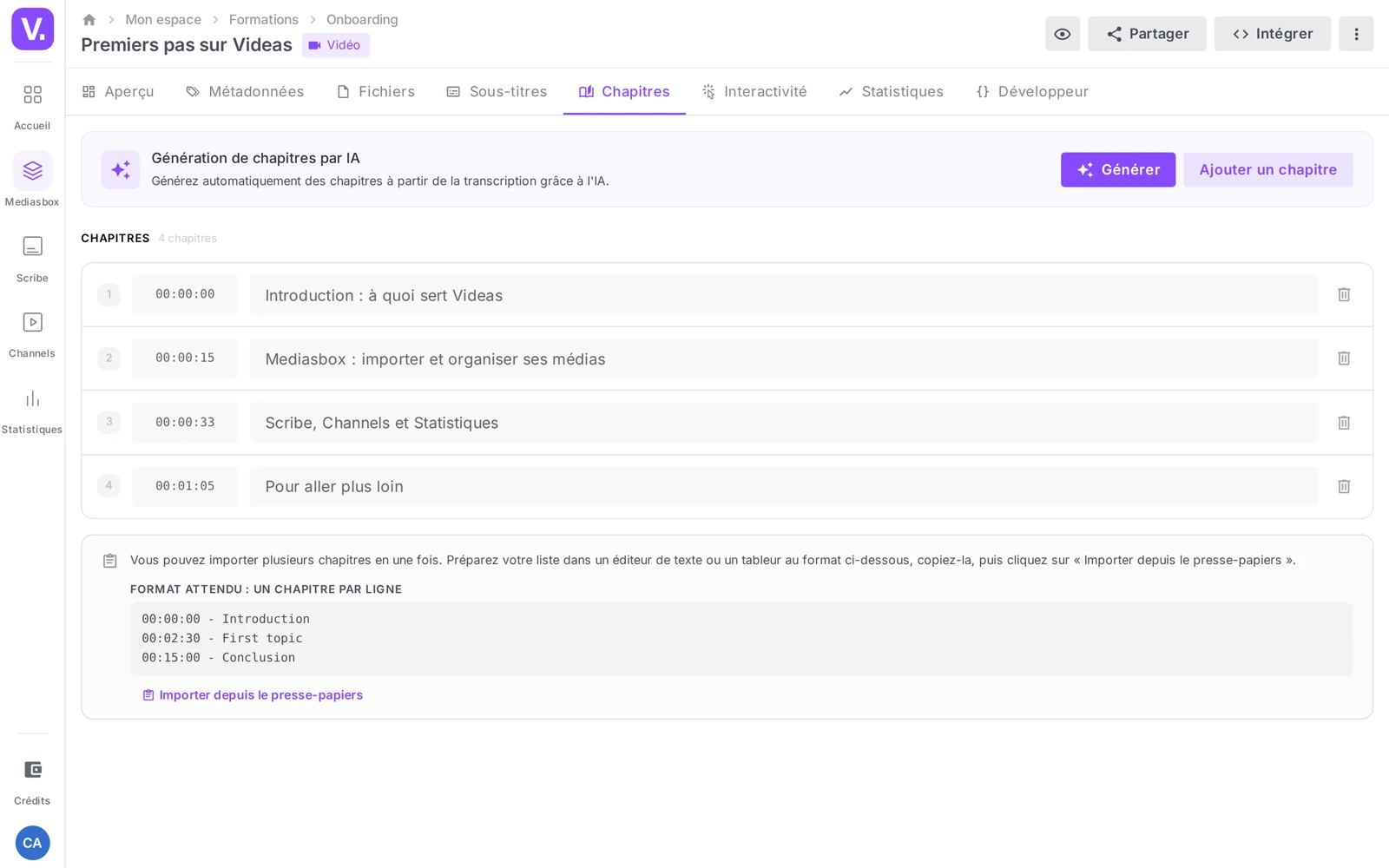Switch to the Métadonnées tab
Image resolution: width=1389 pixels, height=868 pixels.
coord(245,91)
